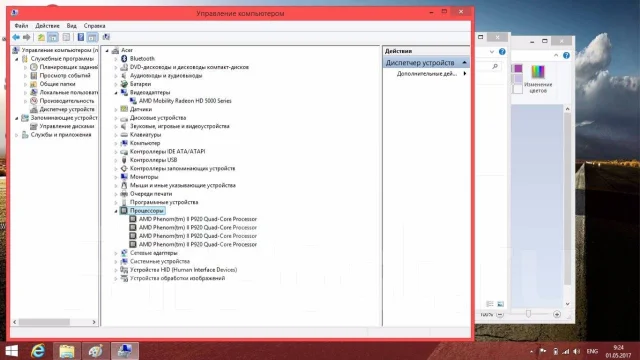Viewport: 640px width, 360px height.
Task: Select DVD-дисководы и дисководы компакт-дисков category
Action: pos(189,67)
